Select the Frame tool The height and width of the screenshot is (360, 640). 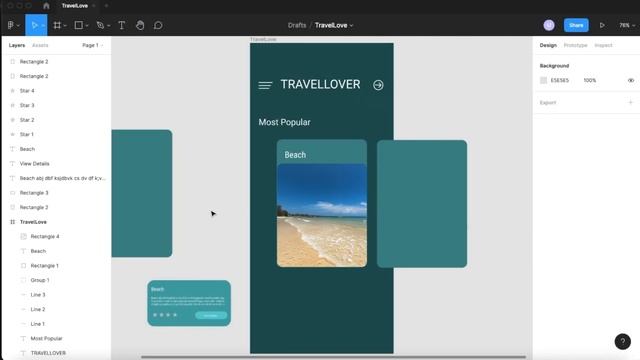coord(57,25)
